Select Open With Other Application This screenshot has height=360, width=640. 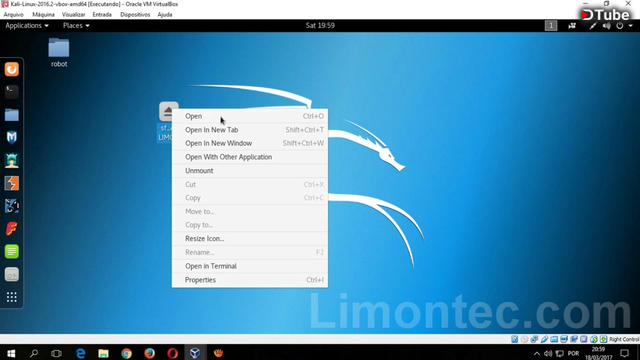pyautogui.click(x=250, y=157)
